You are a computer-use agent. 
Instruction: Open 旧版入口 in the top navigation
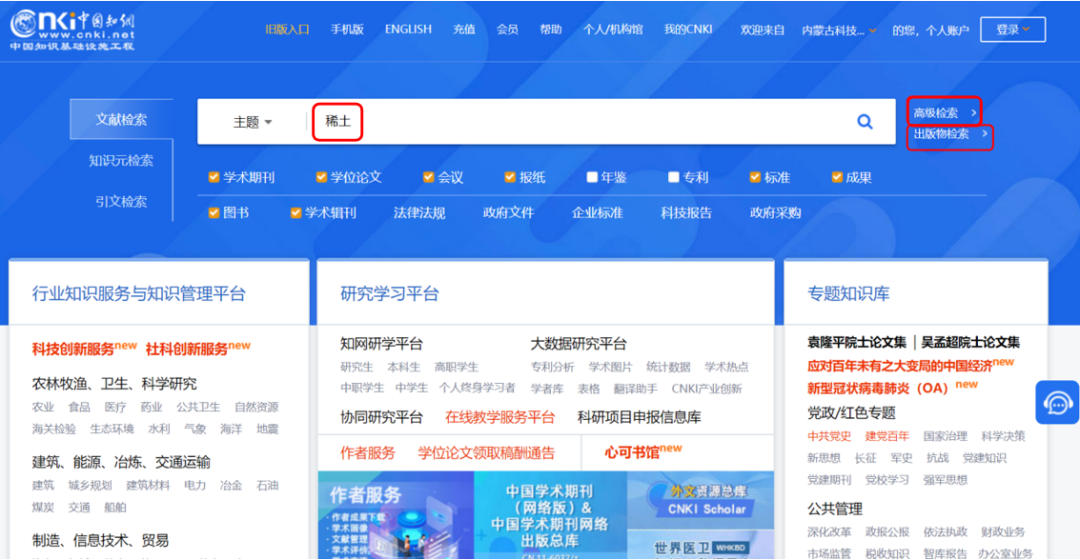pos(288,30)
